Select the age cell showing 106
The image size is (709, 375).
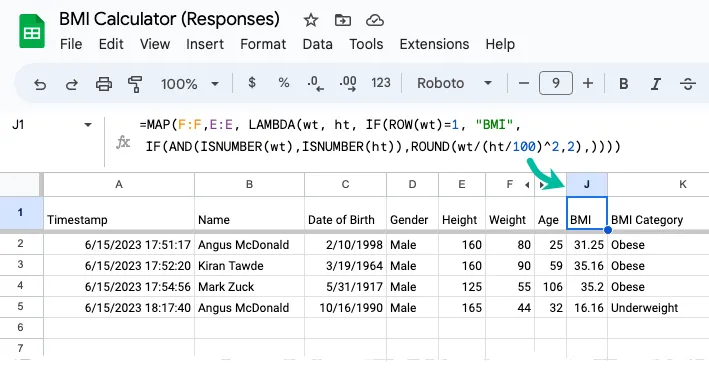550,286
